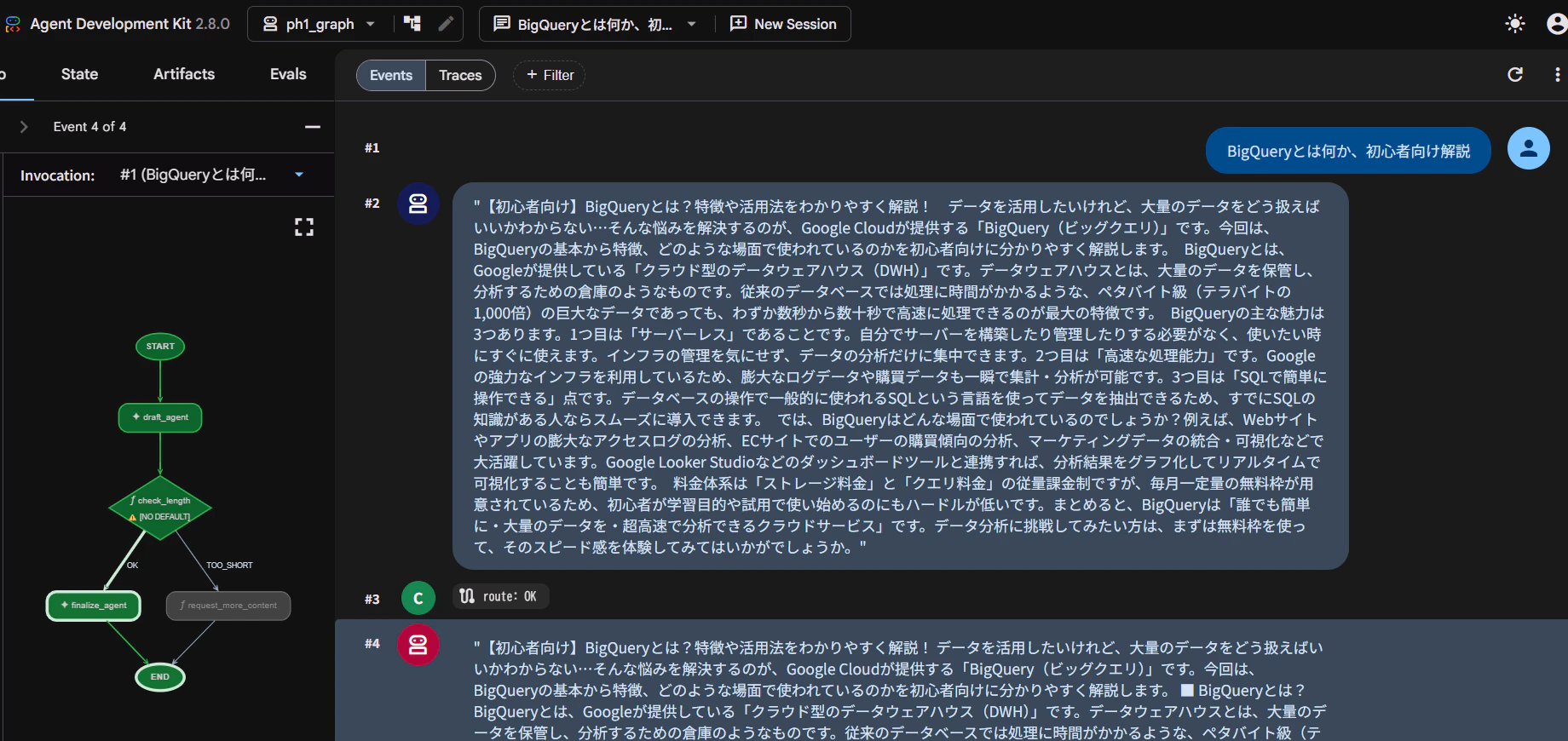Click the fullscreen graph expand icon
Image resolution: width=1568 pixels, height=741 pixels.
tap(304, 227)
